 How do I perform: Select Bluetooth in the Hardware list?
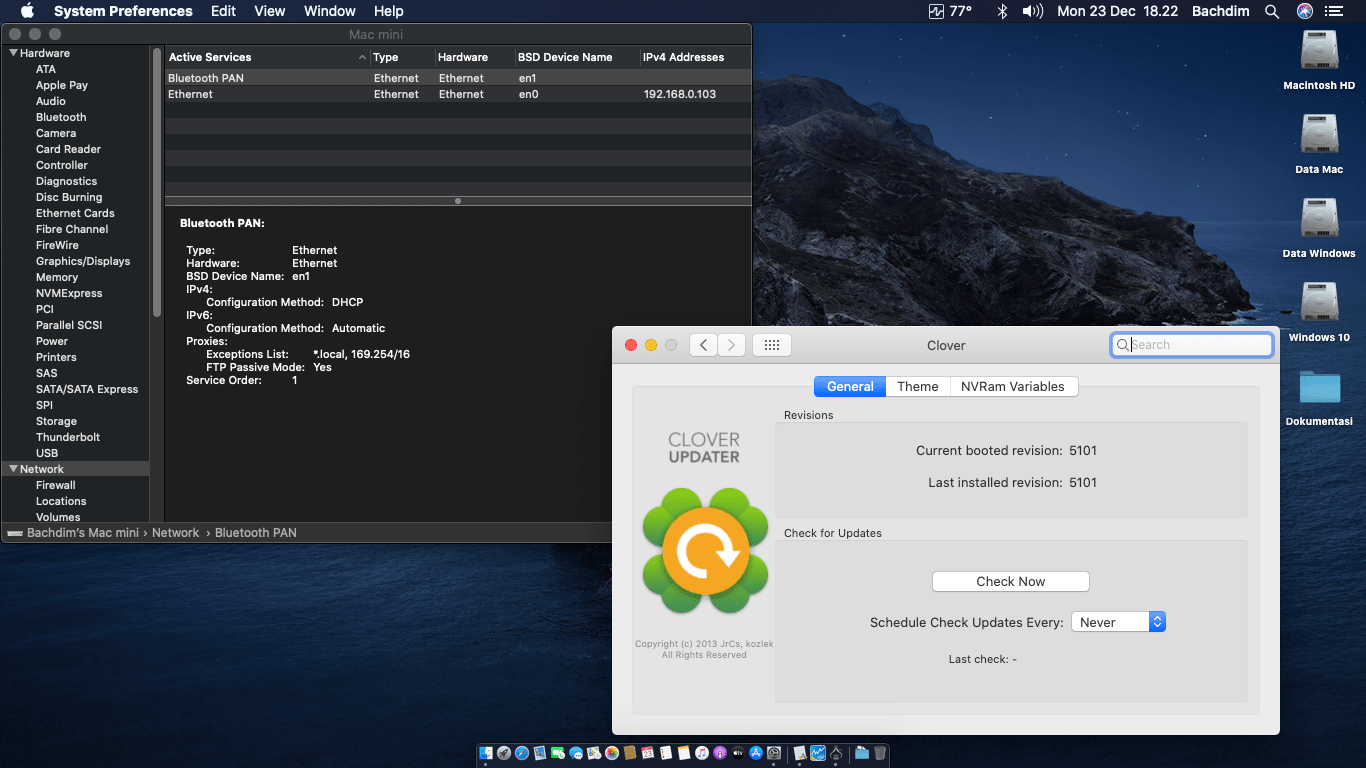coord(61,117)
